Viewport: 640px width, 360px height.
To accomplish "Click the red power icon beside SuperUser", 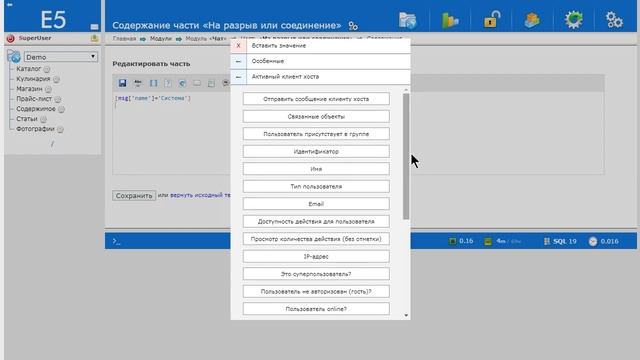I will [x=11, y=38].
